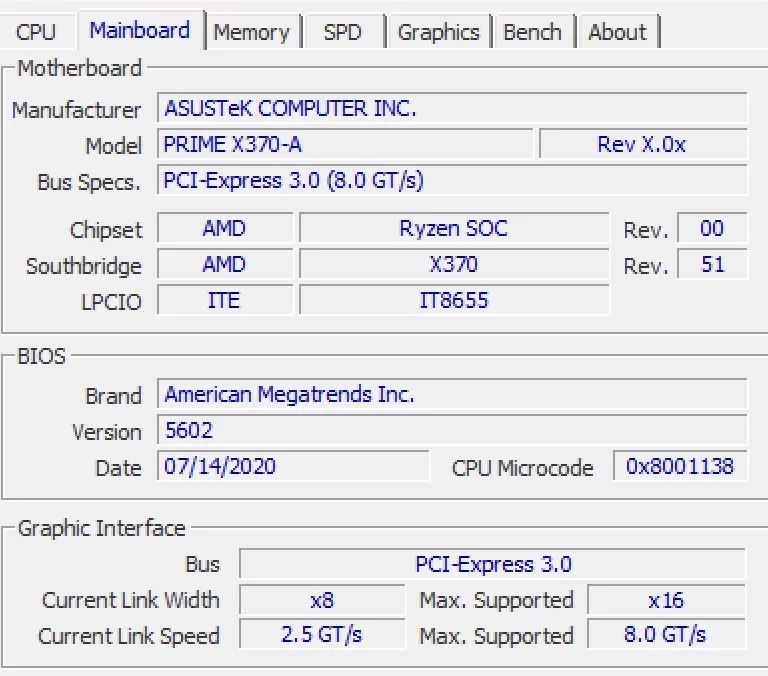Click the Graphic Interface group heading

101,529
